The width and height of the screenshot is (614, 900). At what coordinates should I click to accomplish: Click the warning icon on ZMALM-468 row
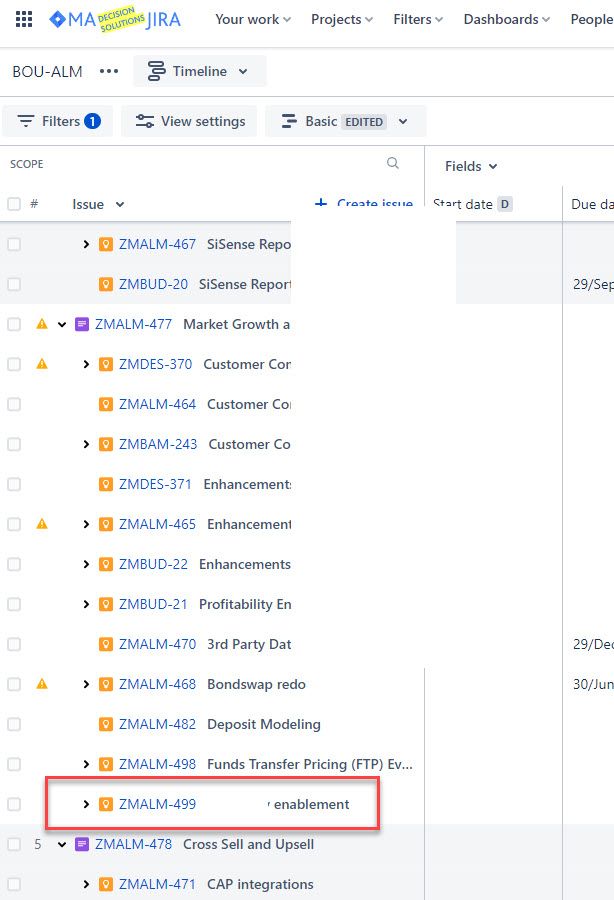click(x=42, y=684)
